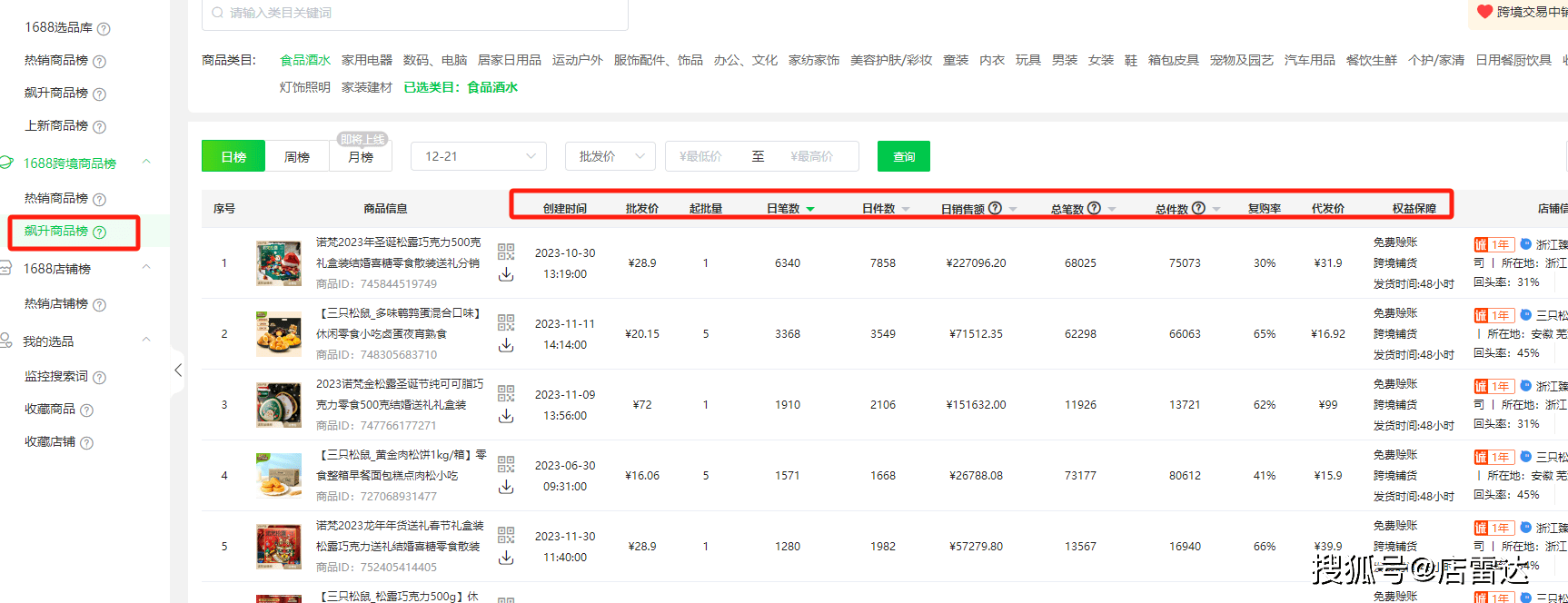
Task: Click the help icon beside 1688选品库
Action: 104,29
